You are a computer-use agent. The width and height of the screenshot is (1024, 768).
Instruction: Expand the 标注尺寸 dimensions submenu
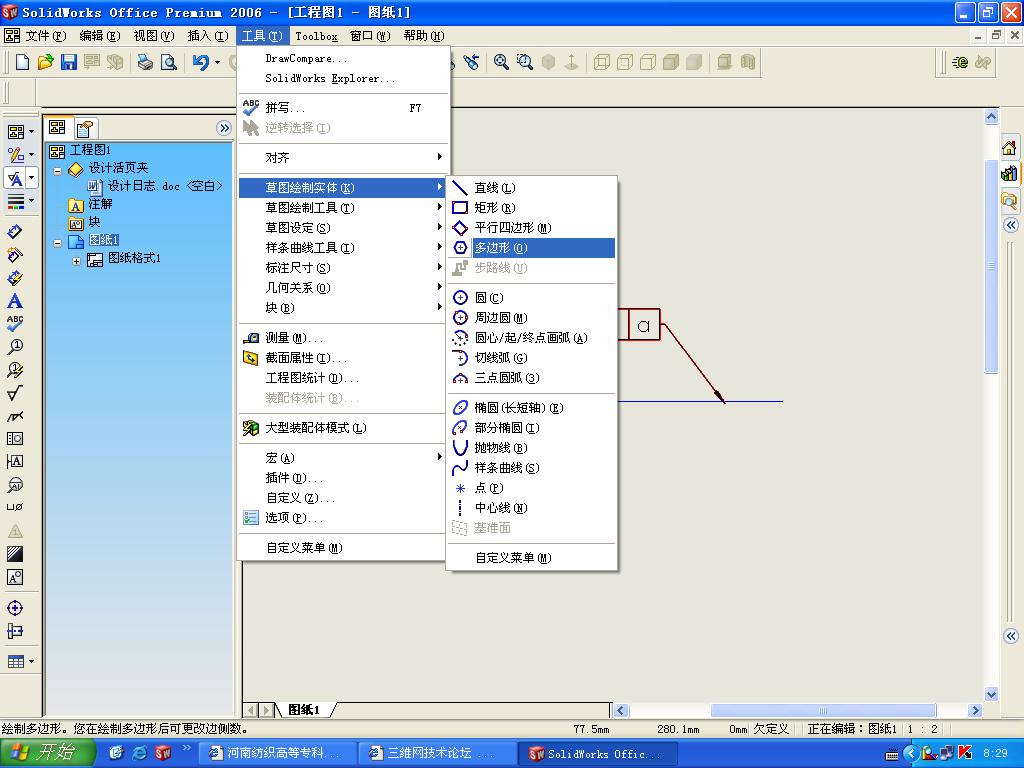344,268
